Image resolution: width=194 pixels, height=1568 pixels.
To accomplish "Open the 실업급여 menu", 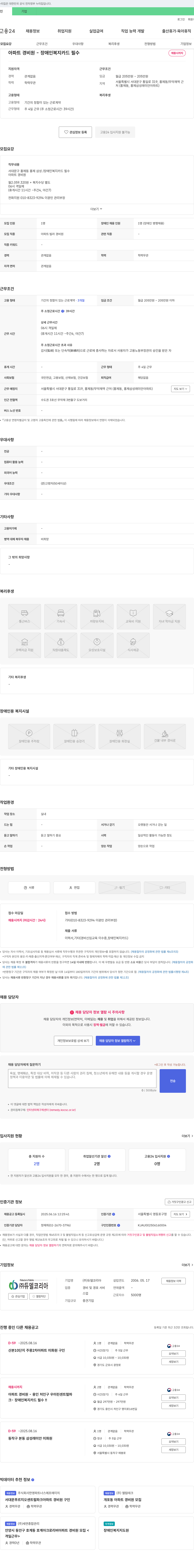I will [x=96, y=31].
